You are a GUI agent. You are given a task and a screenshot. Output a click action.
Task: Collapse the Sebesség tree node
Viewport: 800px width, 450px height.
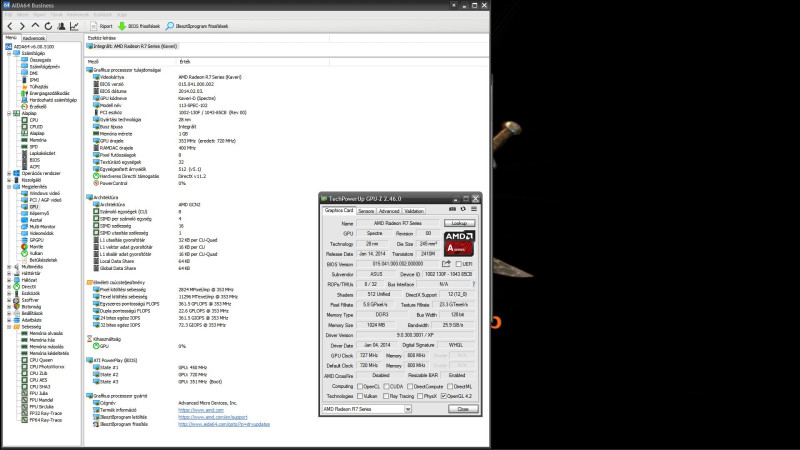pos(9,327)
